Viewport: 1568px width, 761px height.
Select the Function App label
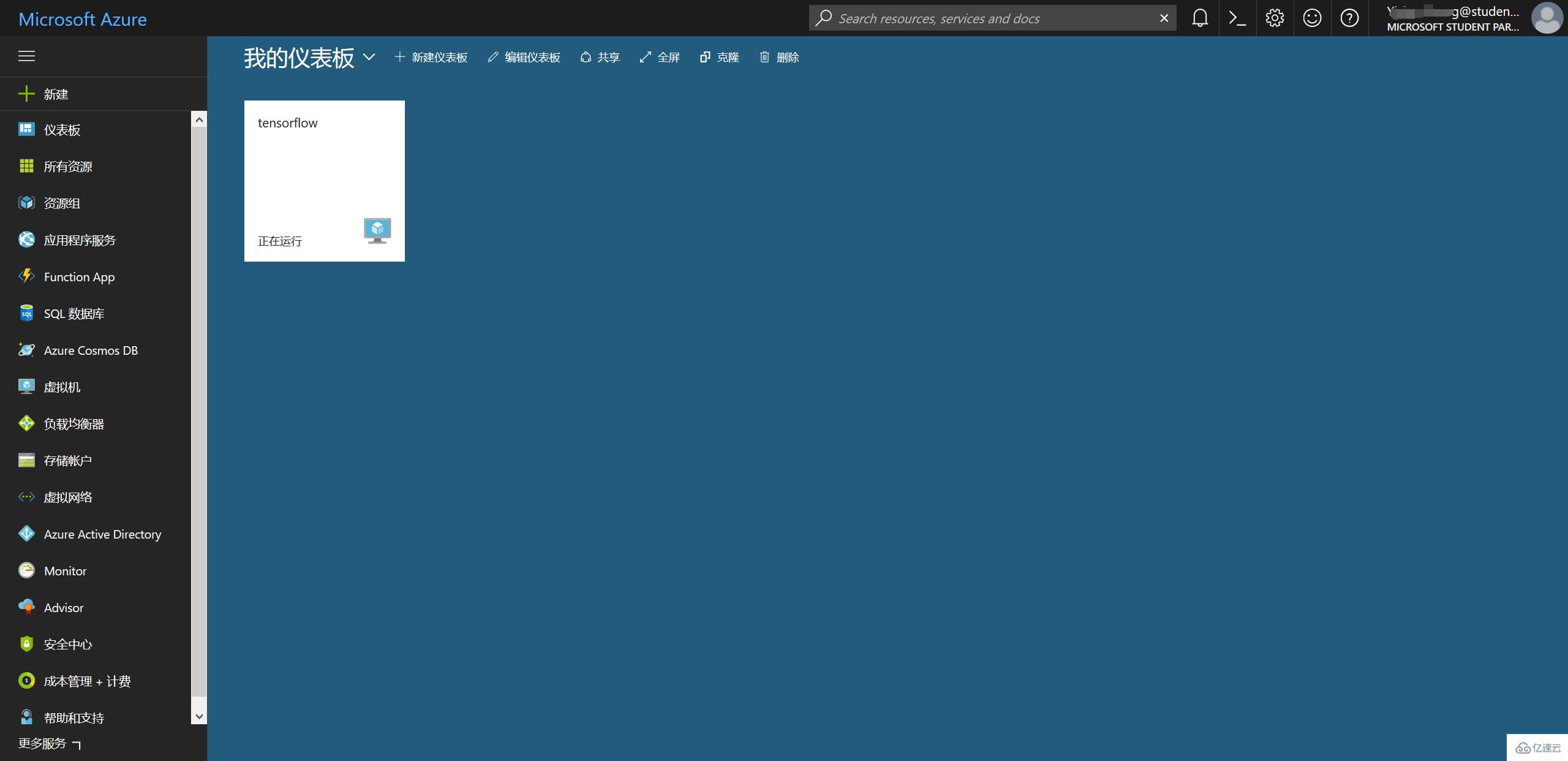coord(79,277)
